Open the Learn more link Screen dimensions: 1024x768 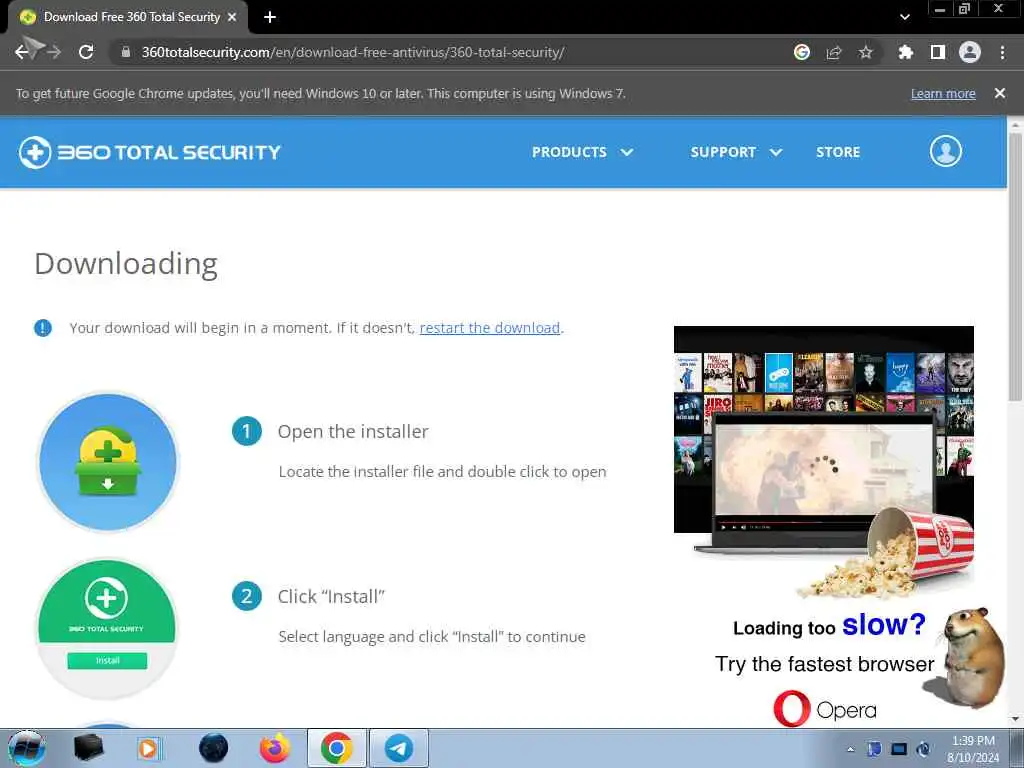pyautogui.click(x=943, y=93)
